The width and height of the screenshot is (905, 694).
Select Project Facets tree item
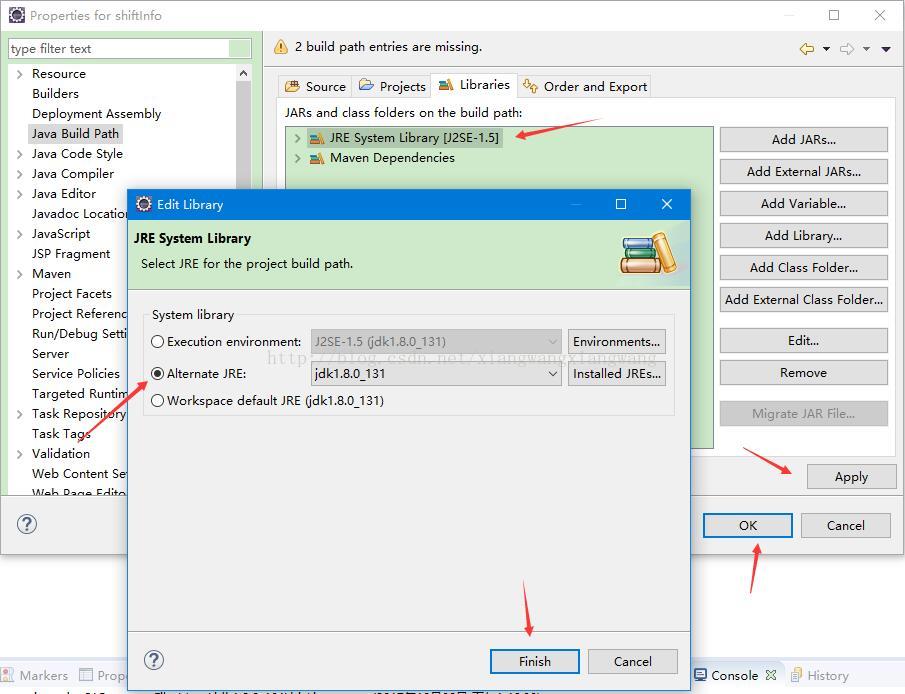pos(72,294)
